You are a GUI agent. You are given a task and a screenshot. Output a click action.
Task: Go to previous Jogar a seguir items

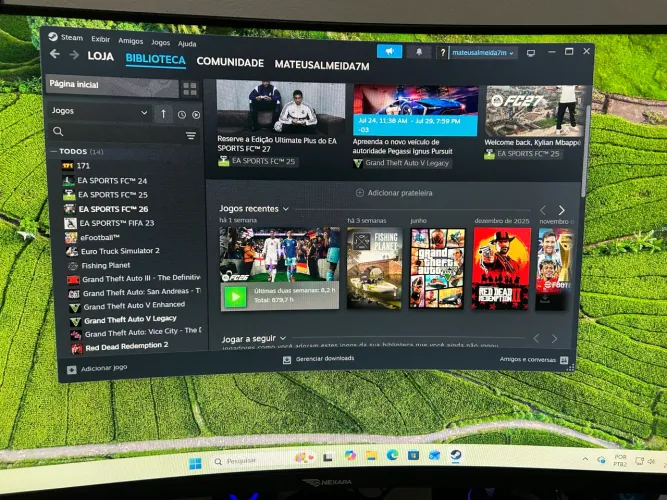tap(536, 339)
